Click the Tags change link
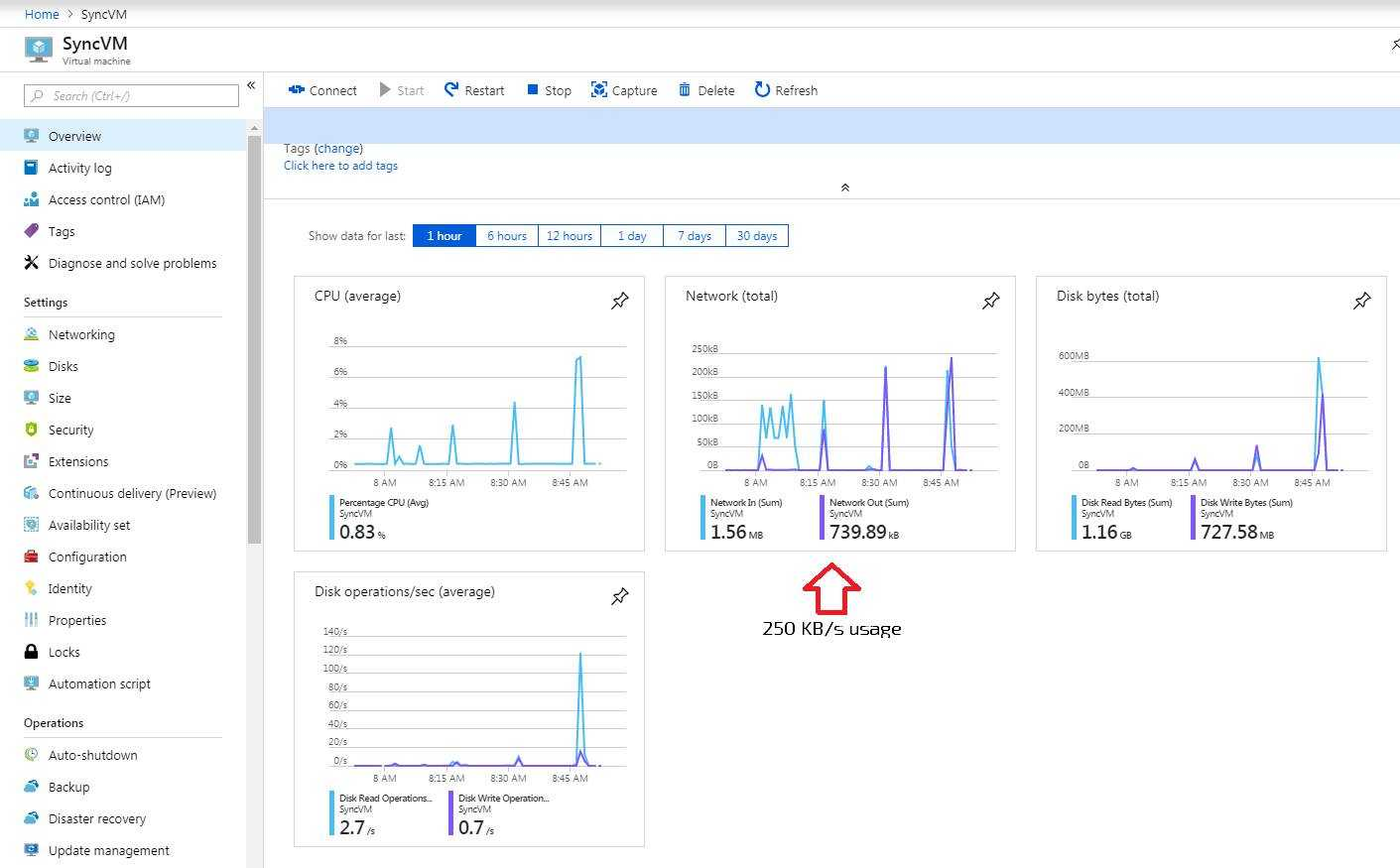Image resolution: width=1400 pixels, height=868 pixels. (x=338, y=148)
